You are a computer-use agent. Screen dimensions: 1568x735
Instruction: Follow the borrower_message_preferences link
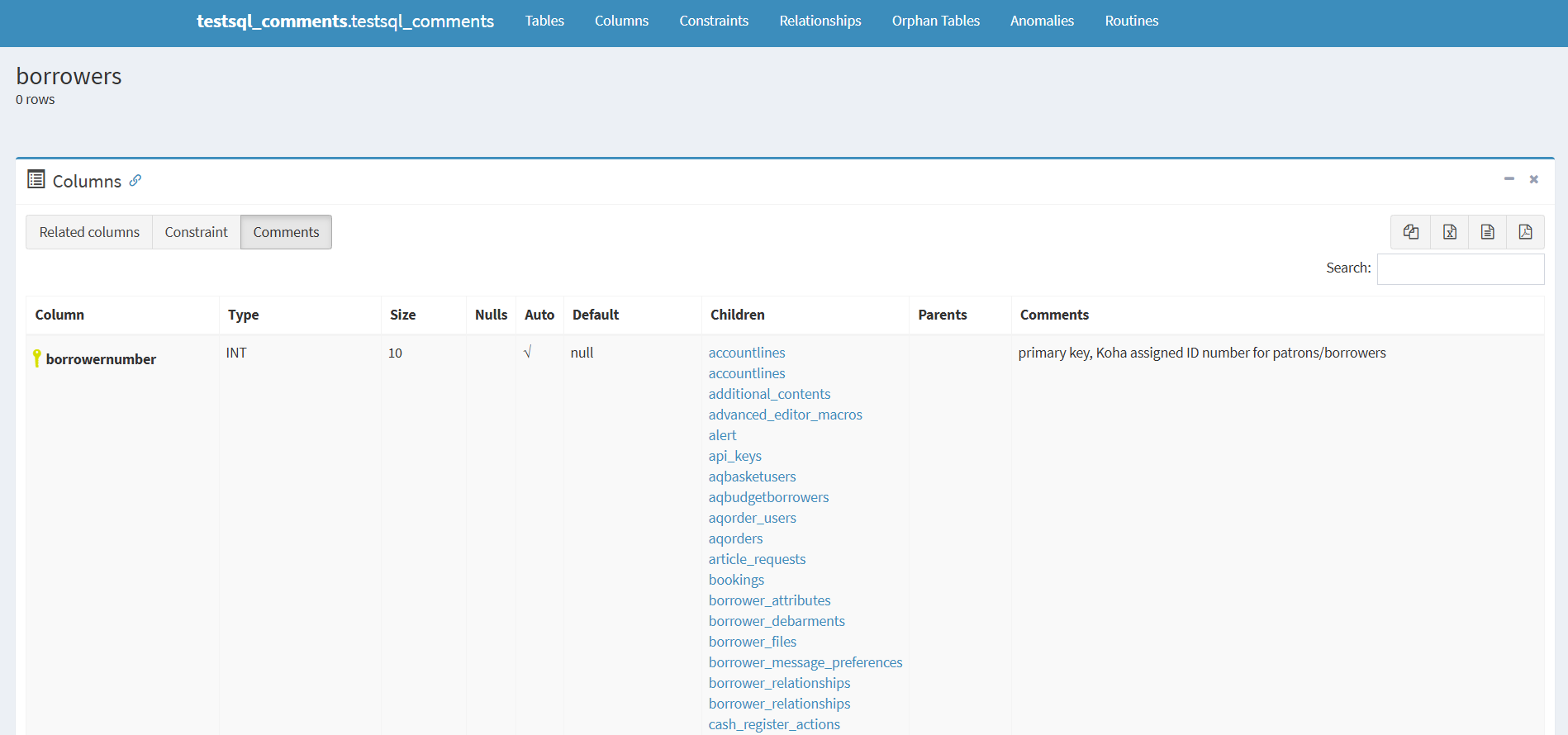805,662
